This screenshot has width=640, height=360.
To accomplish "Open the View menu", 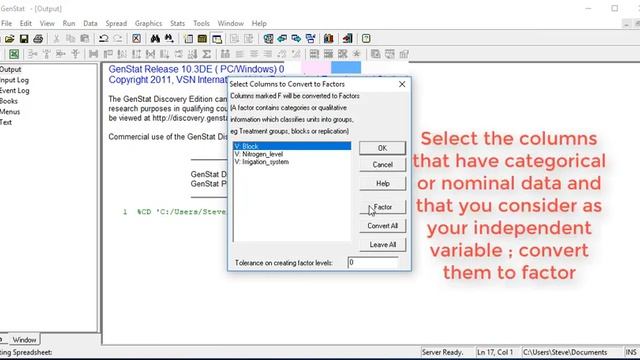I will pos(47,23).
